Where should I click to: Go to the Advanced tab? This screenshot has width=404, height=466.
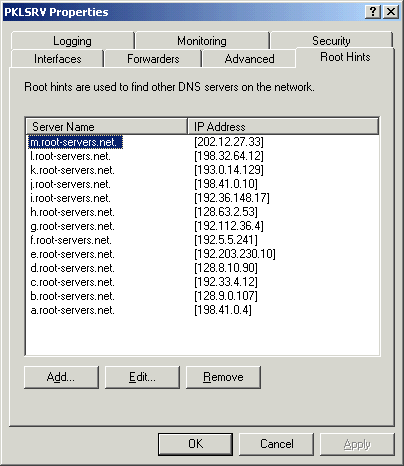[x=249, y=59]
